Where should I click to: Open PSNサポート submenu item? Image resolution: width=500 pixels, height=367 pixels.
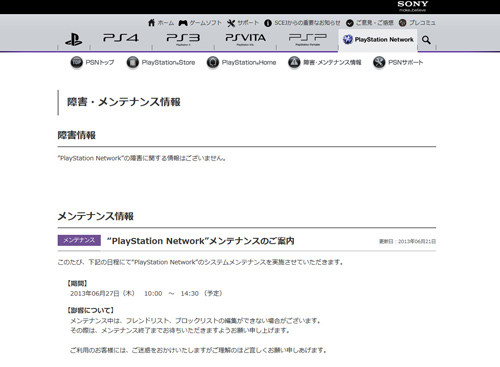[x=406, y=62]
